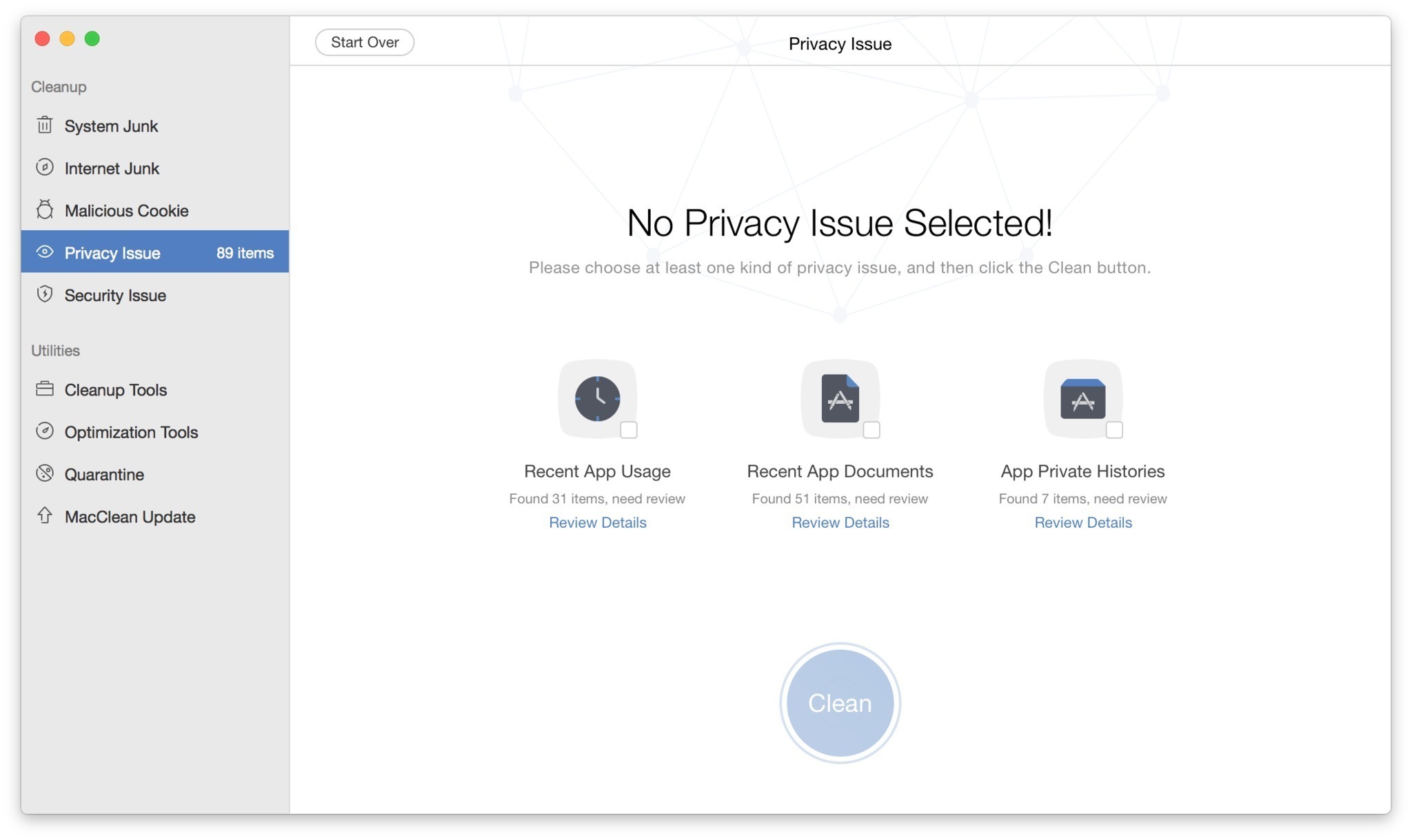Select the Internet Junk sidebar icon
The height and width of the screenshot is (840, 1412).
pos(45,167)
